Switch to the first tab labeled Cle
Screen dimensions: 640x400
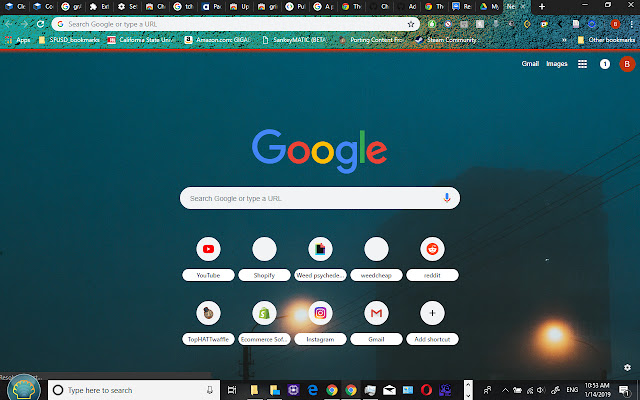click(16, 7)
